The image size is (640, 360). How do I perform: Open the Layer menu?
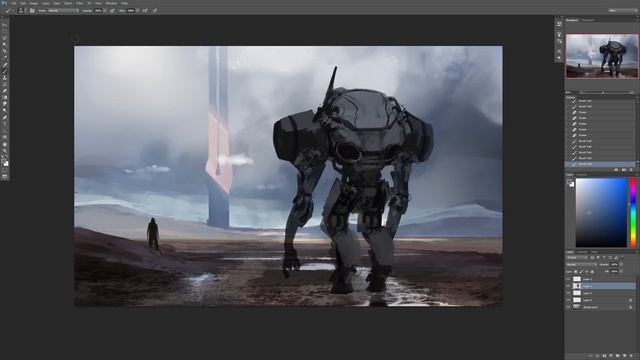46,3
